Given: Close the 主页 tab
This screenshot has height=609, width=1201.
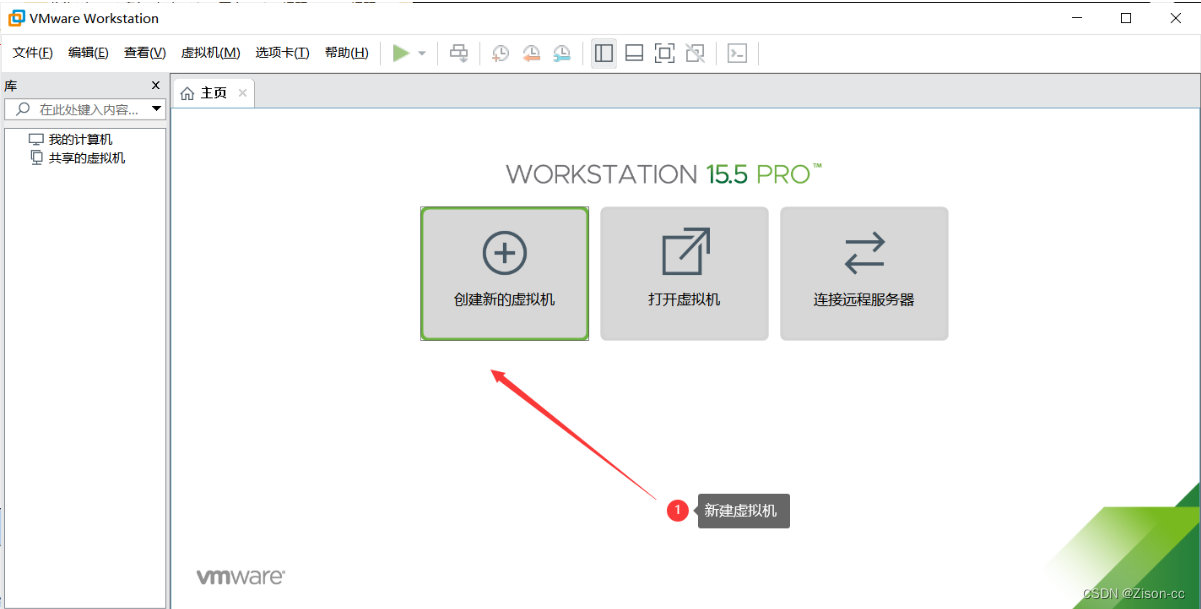Looking at the screenshot, I should click(x=244, y=93).
